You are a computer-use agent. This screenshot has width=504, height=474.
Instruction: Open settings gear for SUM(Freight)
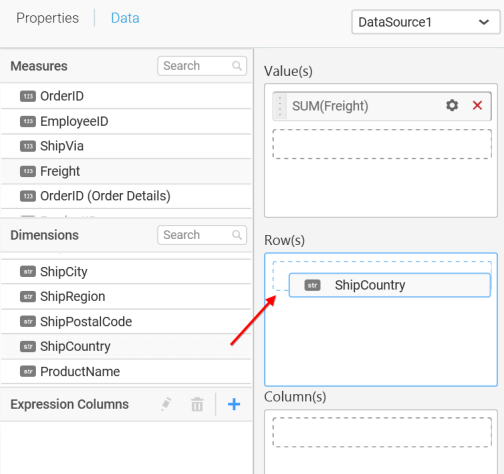[452, 106]
